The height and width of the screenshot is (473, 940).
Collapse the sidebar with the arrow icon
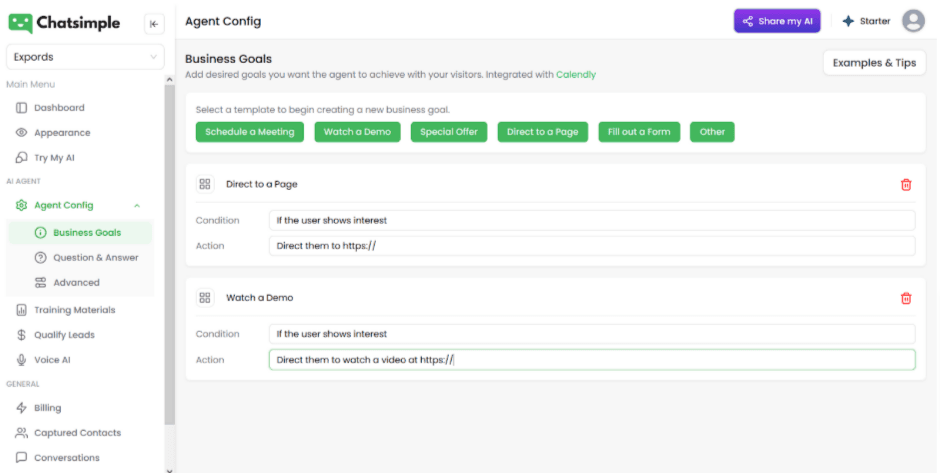(x=154, y=24)
